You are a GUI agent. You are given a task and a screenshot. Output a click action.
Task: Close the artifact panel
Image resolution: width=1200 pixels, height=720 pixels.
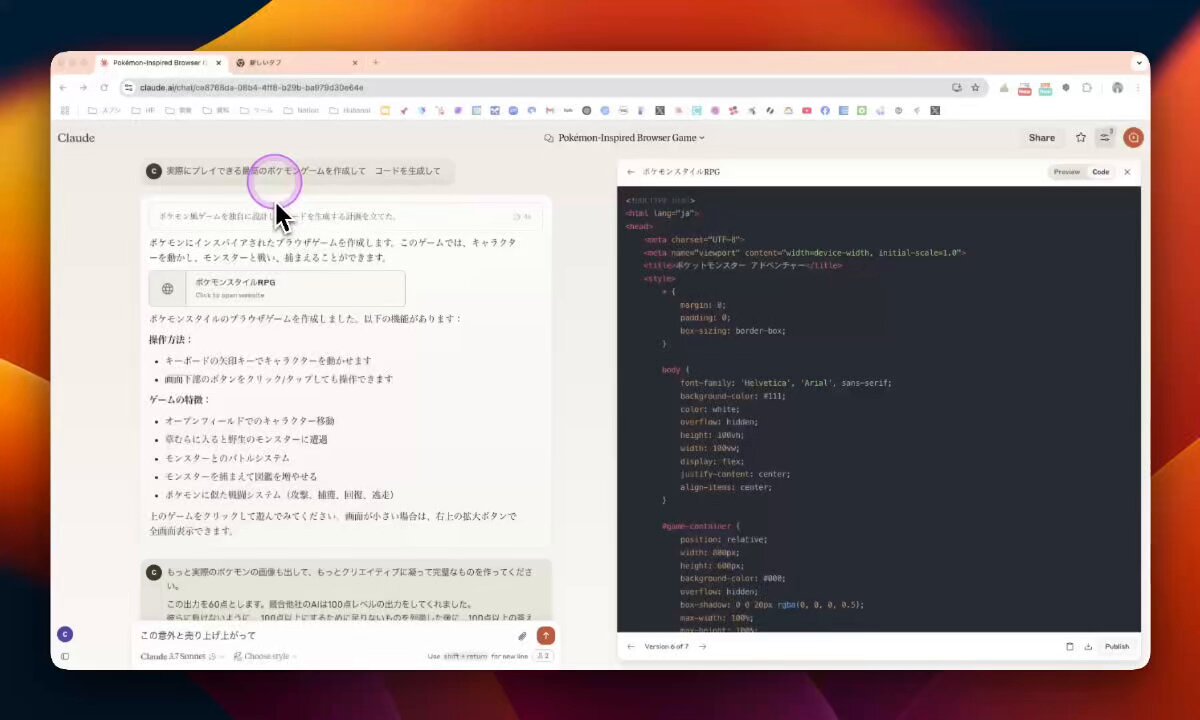(x=1127, y=172)
